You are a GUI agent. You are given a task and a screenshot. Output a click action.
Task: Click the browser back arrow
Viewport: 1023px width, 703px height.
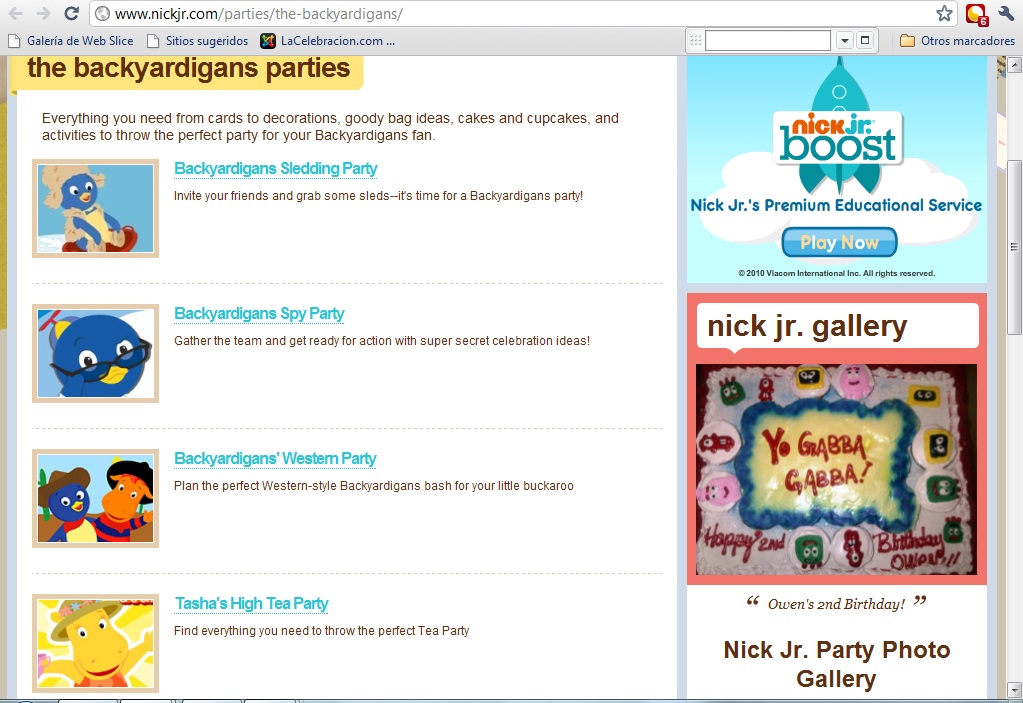[x=15, y=13]
